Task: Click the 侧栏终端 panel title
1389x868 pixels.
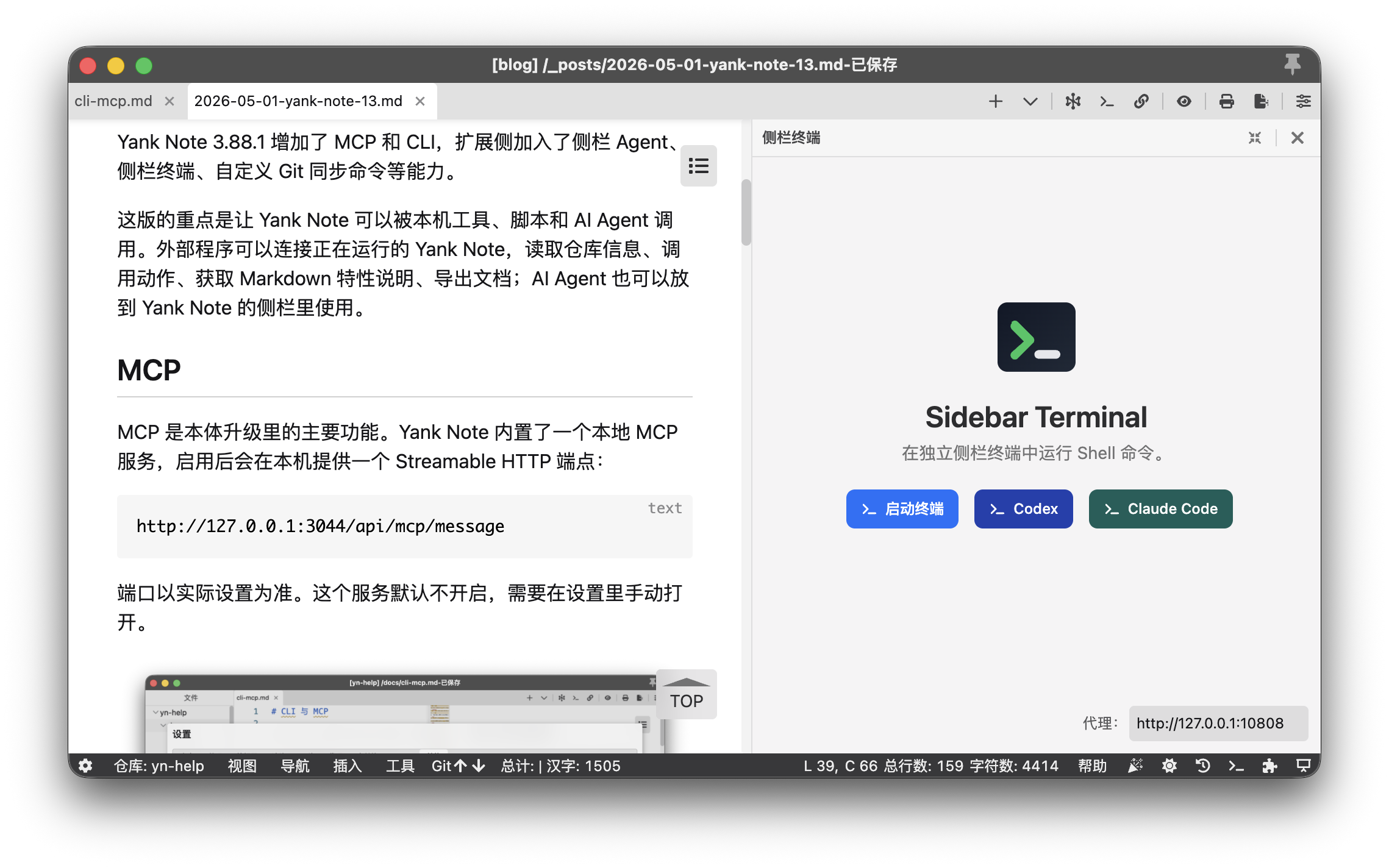Action: point(791,138)
